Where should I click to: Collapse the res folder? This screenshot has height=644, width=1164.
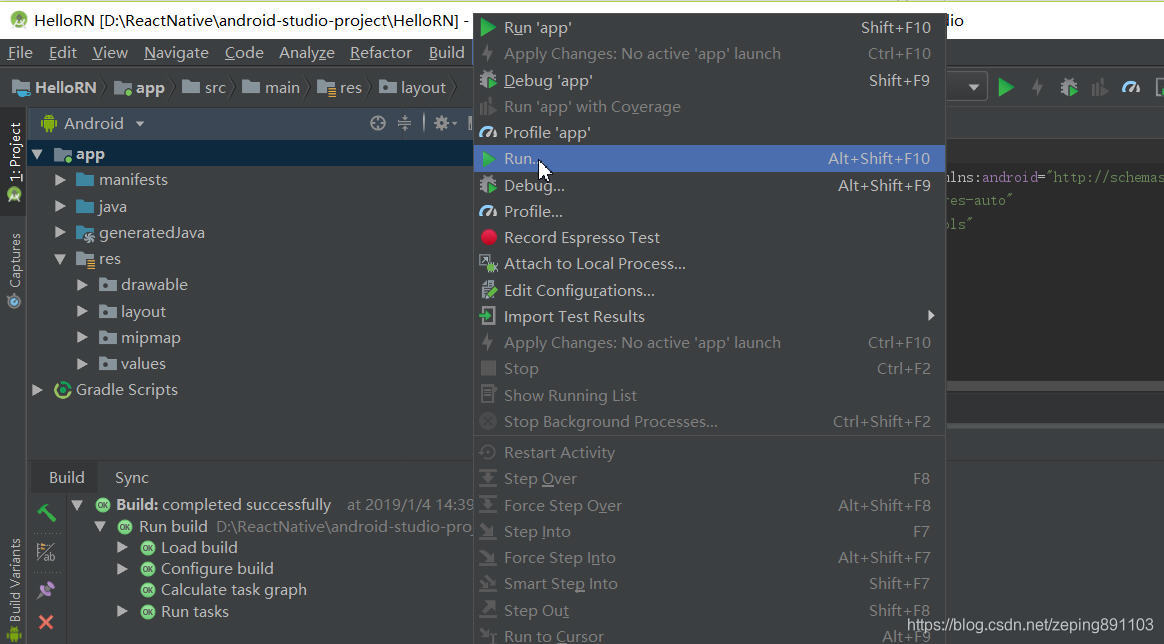pos(60,259)
